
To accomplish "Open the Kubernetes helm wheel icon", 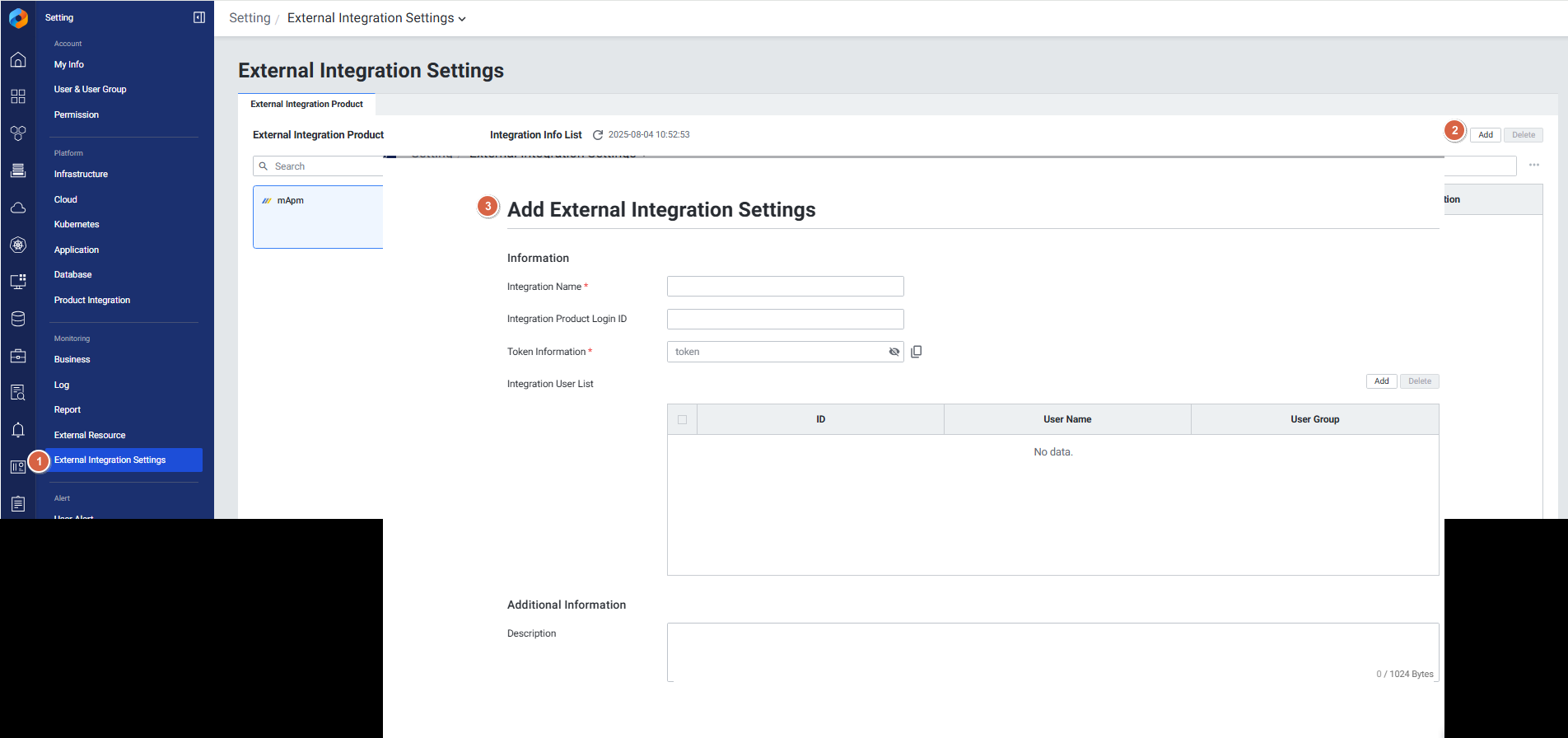I will (18, 245).
